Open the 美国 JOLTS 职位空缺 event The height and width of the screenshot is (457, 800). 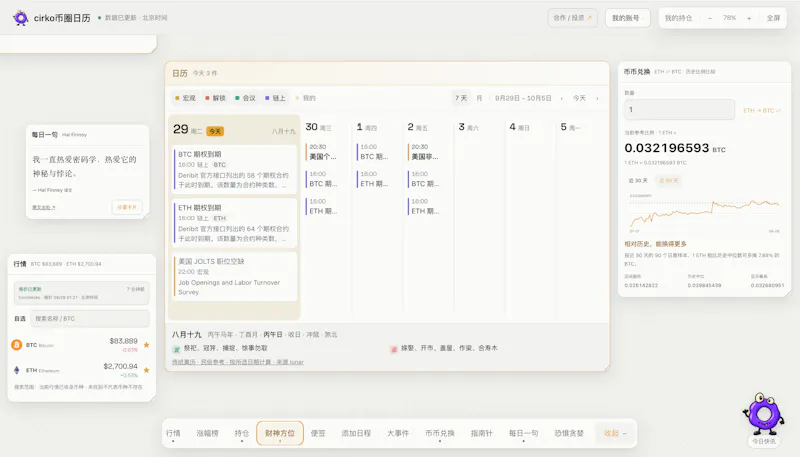(235, 276)
